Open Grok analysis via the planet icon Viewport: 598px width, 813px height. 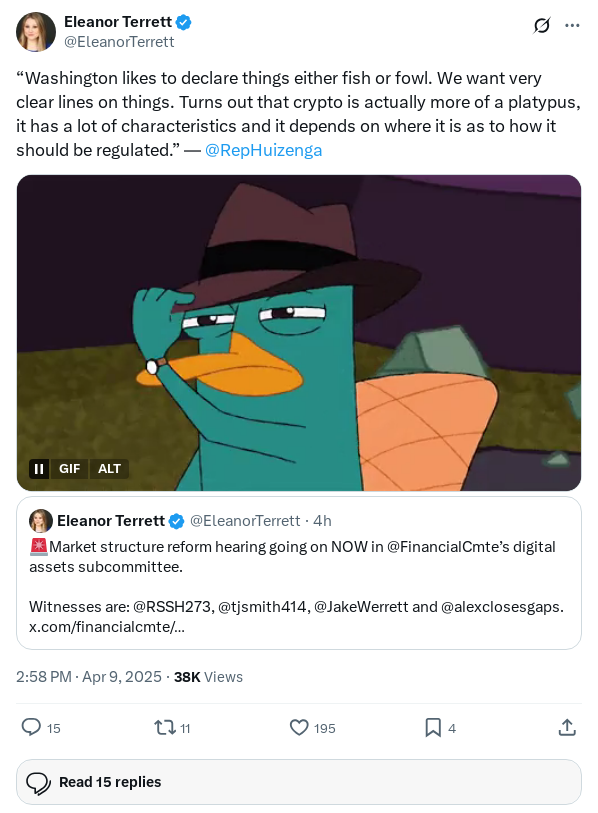click(541, 26)
